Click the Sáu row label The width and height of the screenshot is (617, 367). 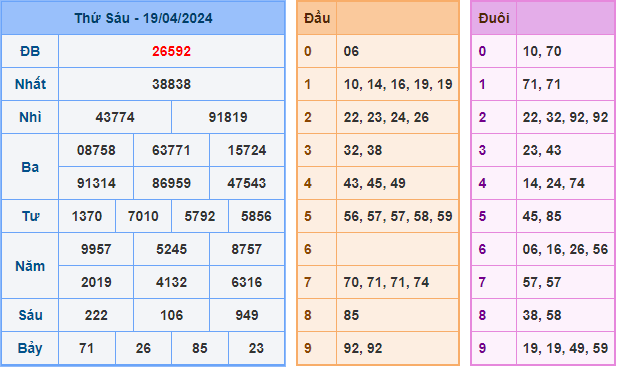coord(30,315)
